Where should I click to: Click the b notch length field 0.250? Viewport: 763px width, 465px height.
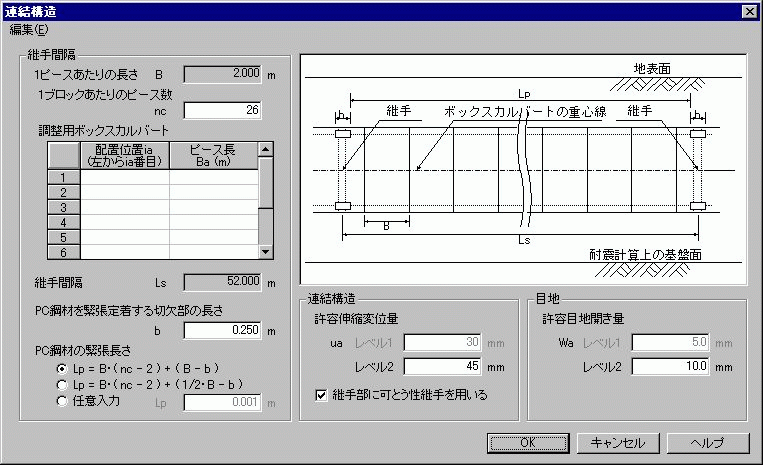[222, 330]
